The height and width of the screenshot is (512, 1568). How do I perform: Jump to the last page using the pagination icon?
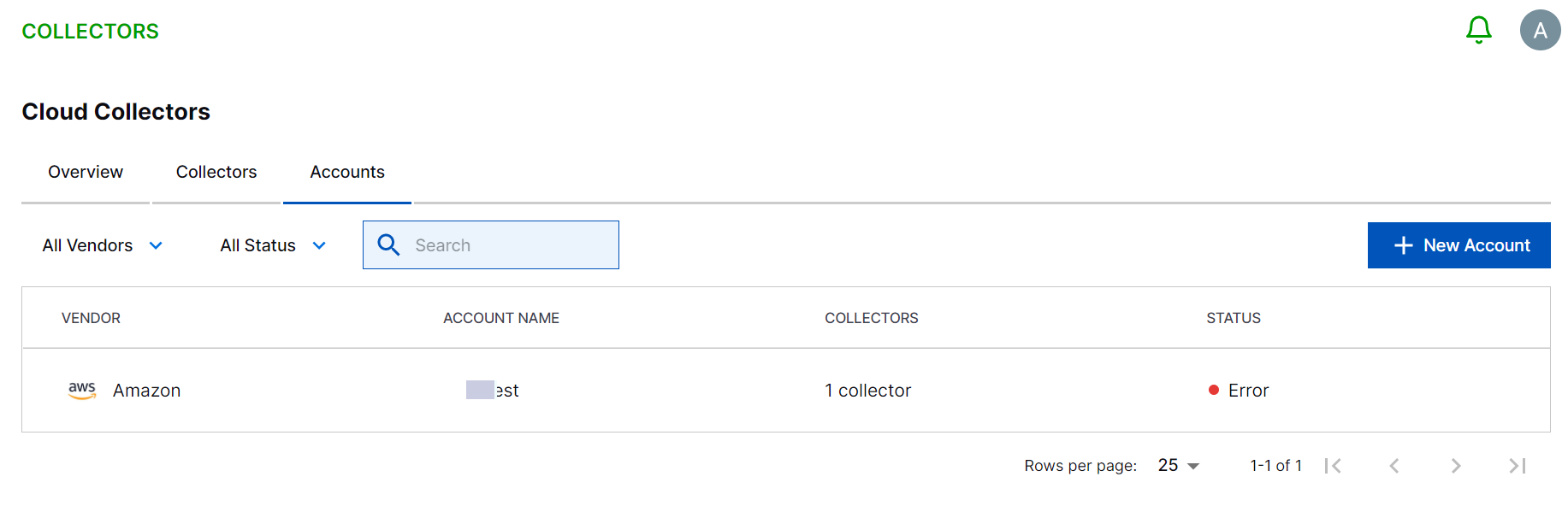point(1517,466)
